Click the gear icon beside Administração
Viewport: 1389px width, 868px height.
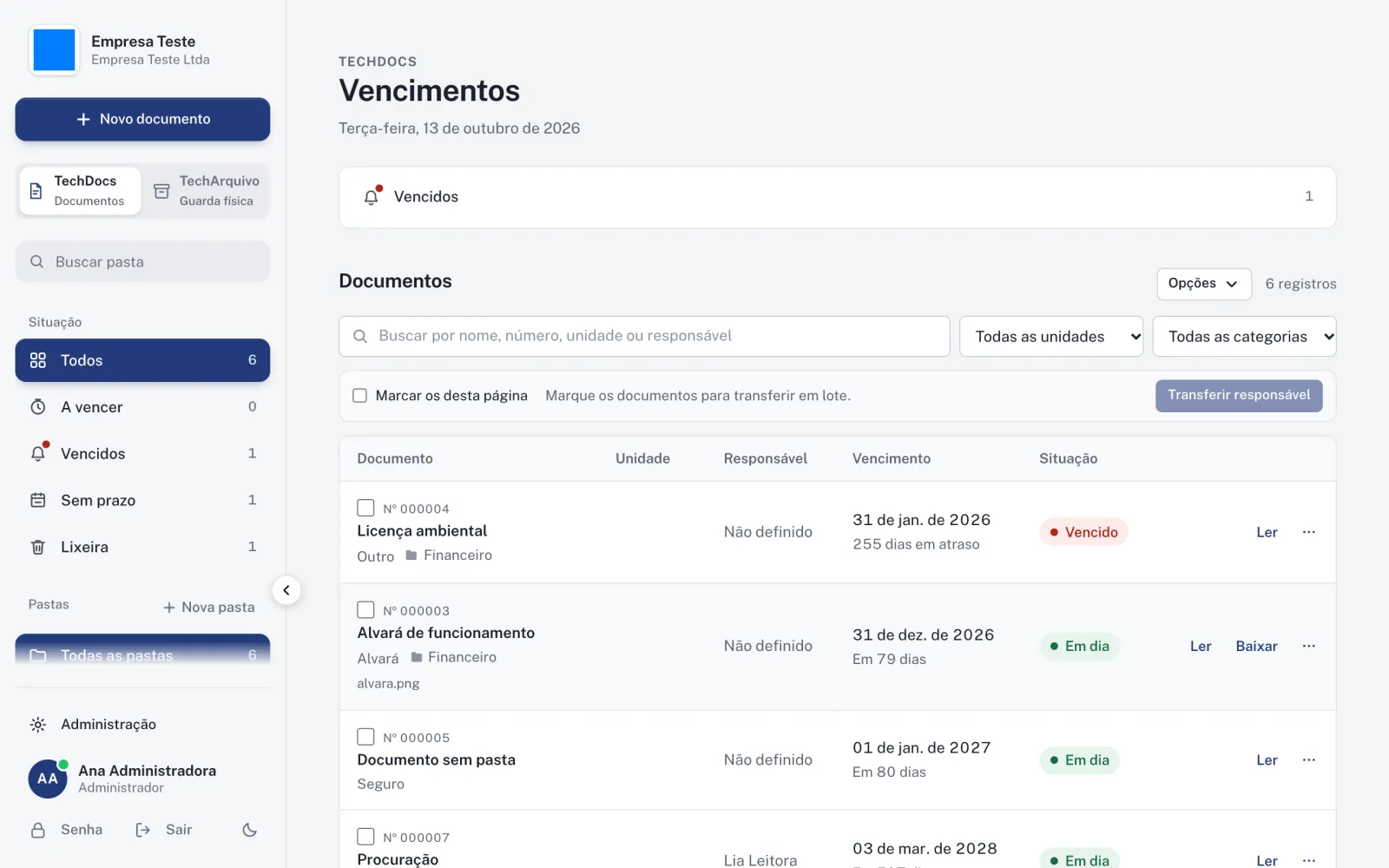(x=38, y=725)
